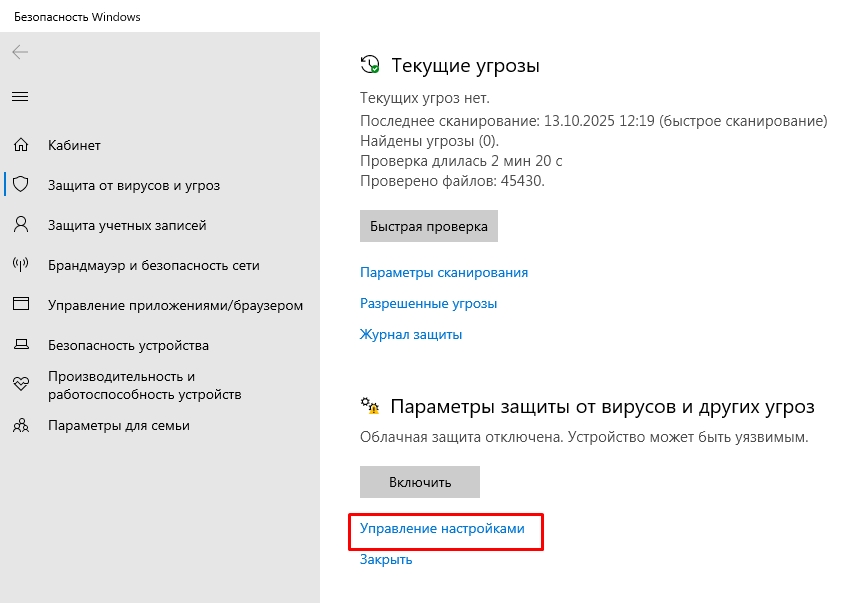Dismiss the warning via Закрыть link

click(386, 559)
